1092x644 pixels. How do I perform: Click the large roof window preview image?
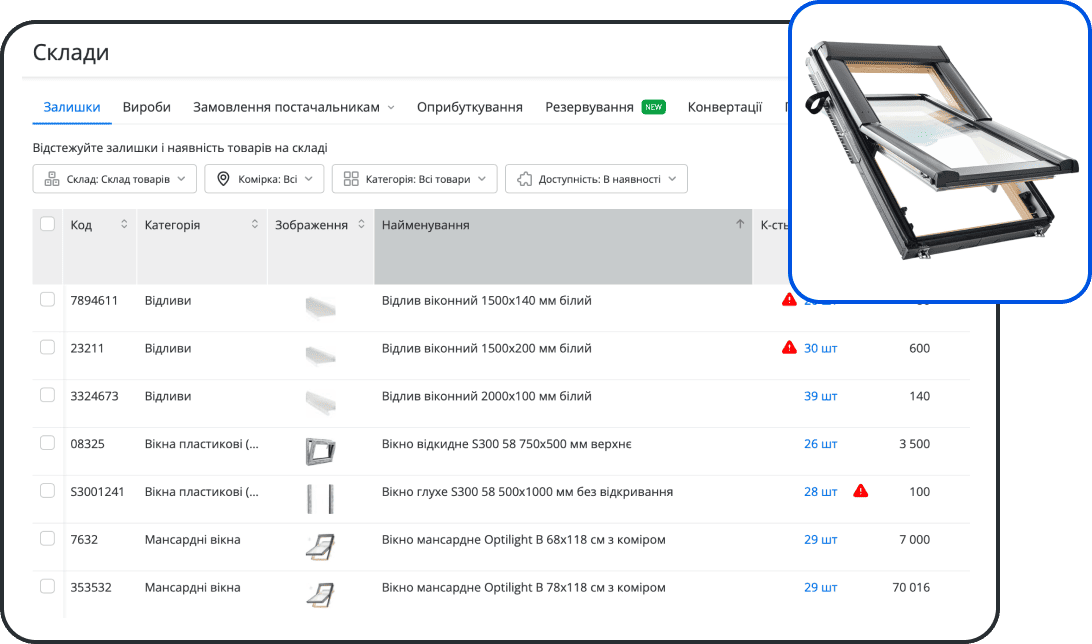938,150
